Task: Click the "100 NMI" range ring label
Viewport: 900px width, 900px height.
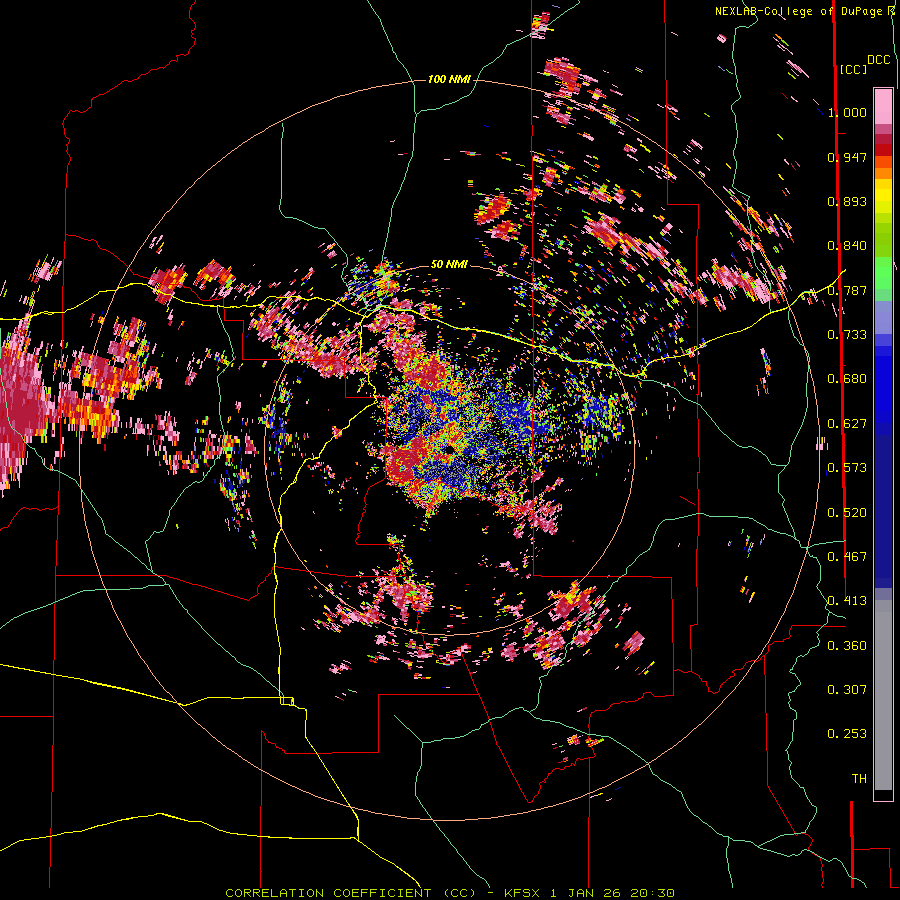Action: click(449, 79)
